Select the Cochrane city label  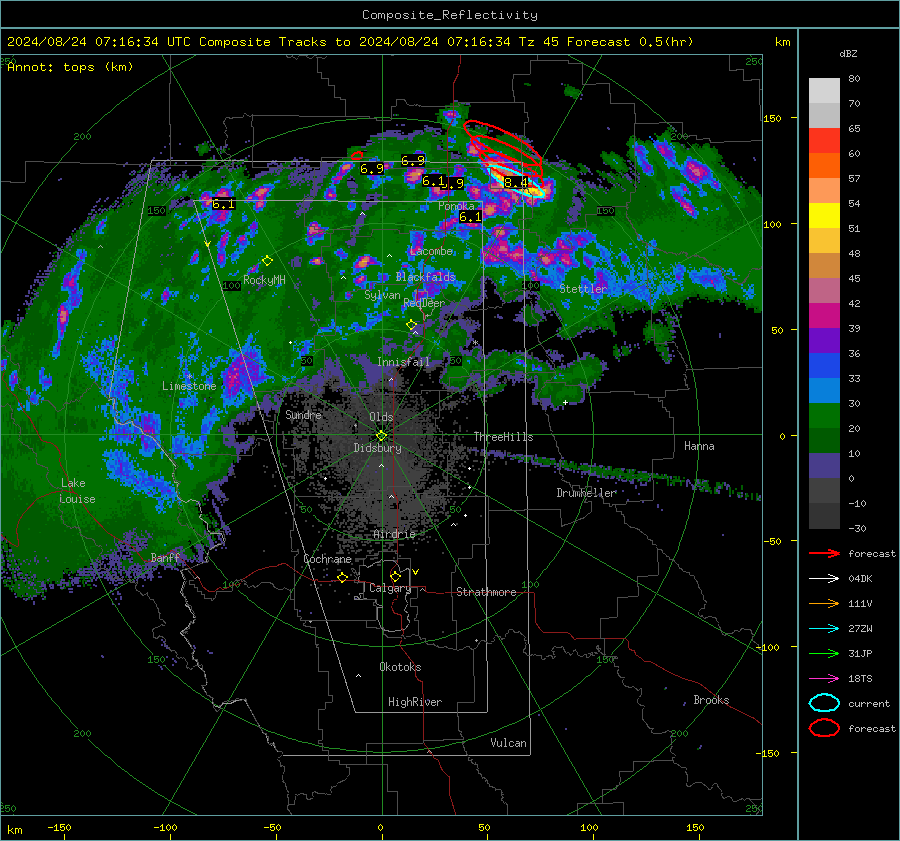click(x=327, y=559)
